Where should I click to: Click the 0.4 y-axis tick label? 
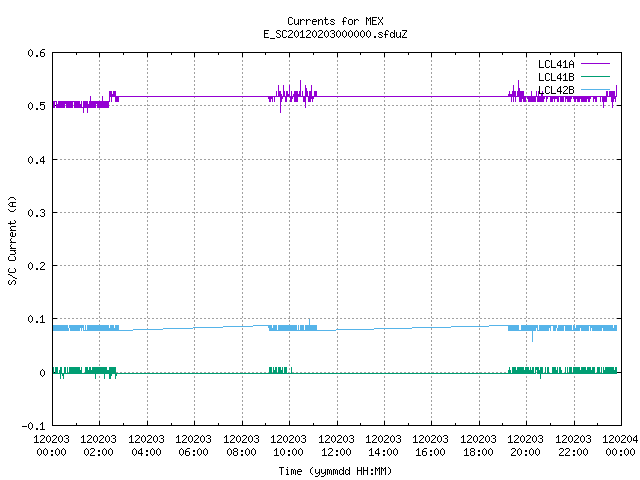point(36,160)
